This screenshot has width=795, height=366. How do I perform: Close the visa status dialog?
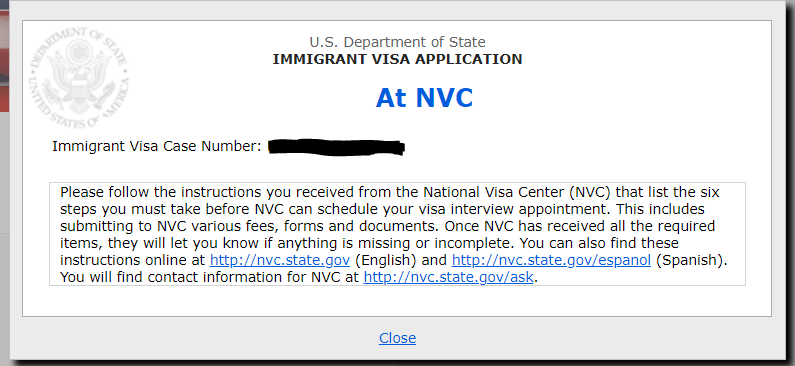(x=397, y=338)
